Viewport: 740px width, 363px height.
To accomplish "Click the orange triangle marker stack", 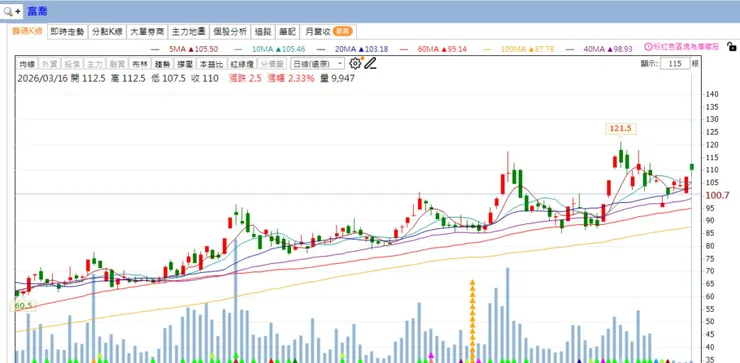I will point(472,321).
